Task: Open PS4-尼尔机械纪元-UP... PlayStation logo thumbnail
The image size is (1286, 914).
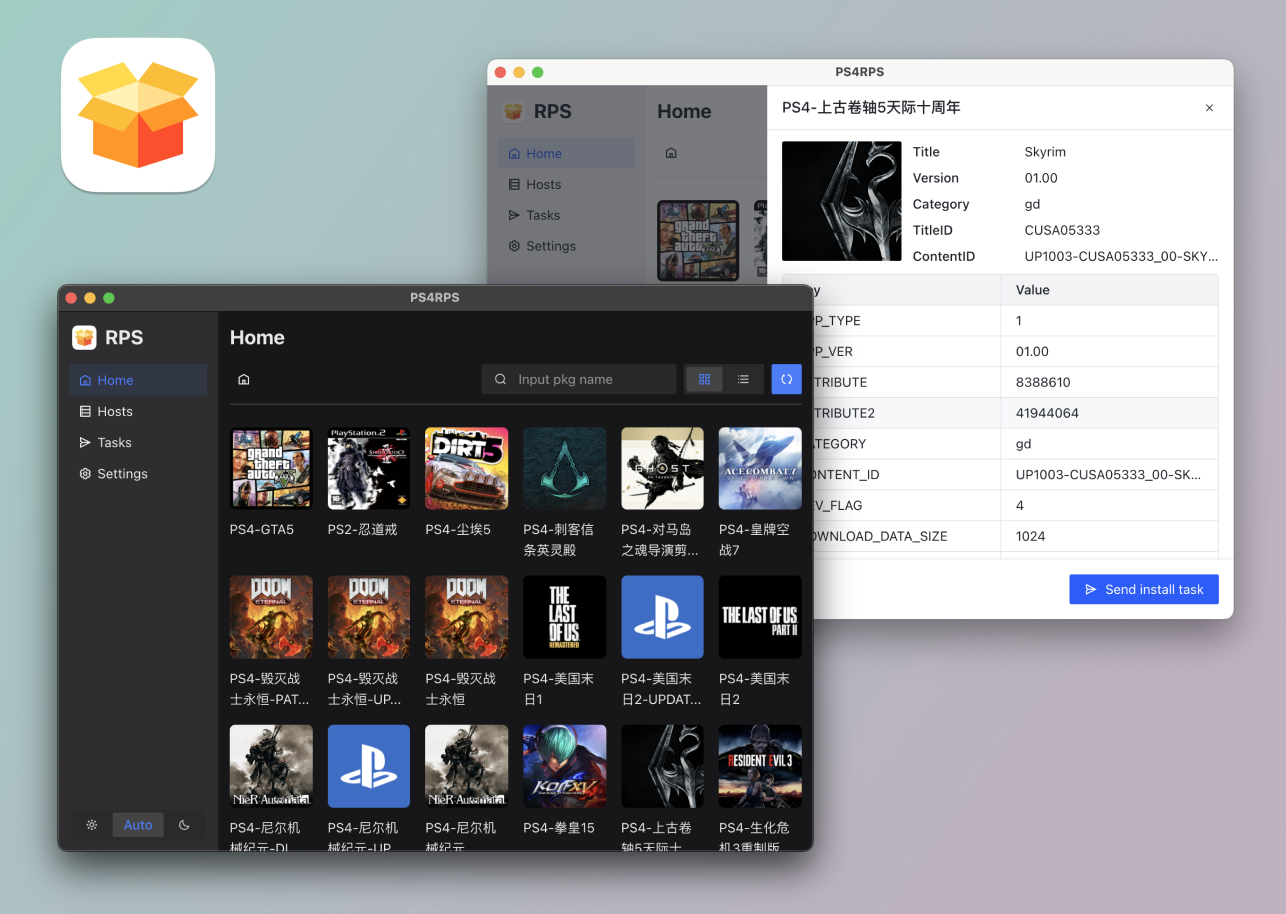Action: tap(369, 766)
